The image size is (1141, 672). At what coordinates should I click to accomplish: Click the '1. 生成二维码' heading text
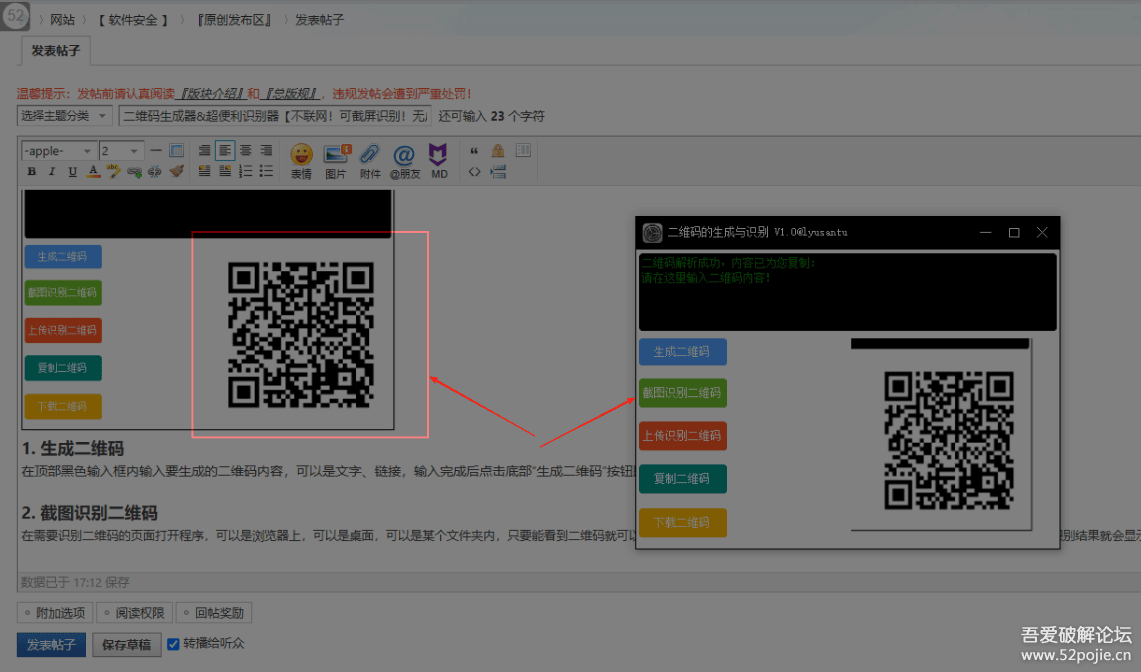[x=73, y=448]
